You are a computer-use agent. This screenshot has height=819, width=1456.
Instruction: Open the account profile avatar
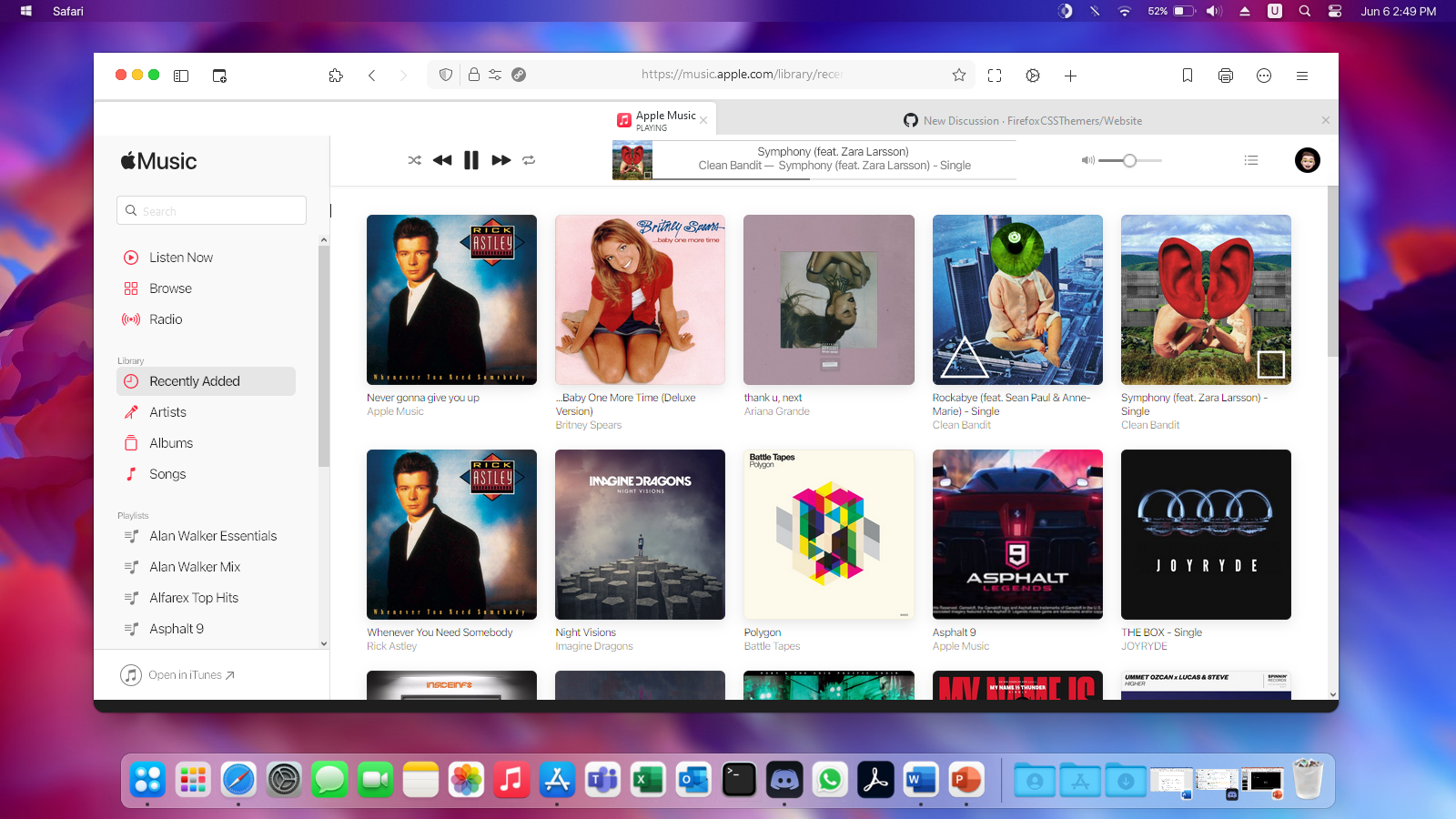tap(1308, 160)
